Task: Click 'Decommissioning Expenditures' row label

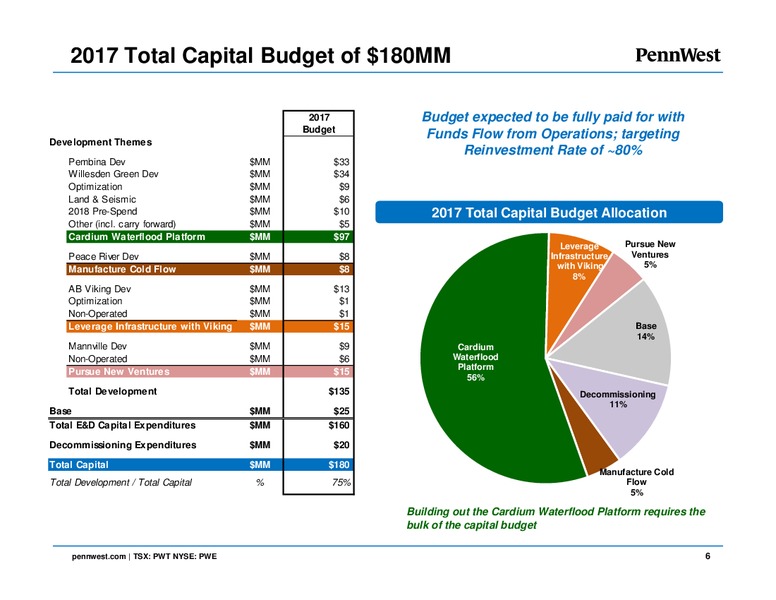Action: pyautogui.click(x=123, y=445)
